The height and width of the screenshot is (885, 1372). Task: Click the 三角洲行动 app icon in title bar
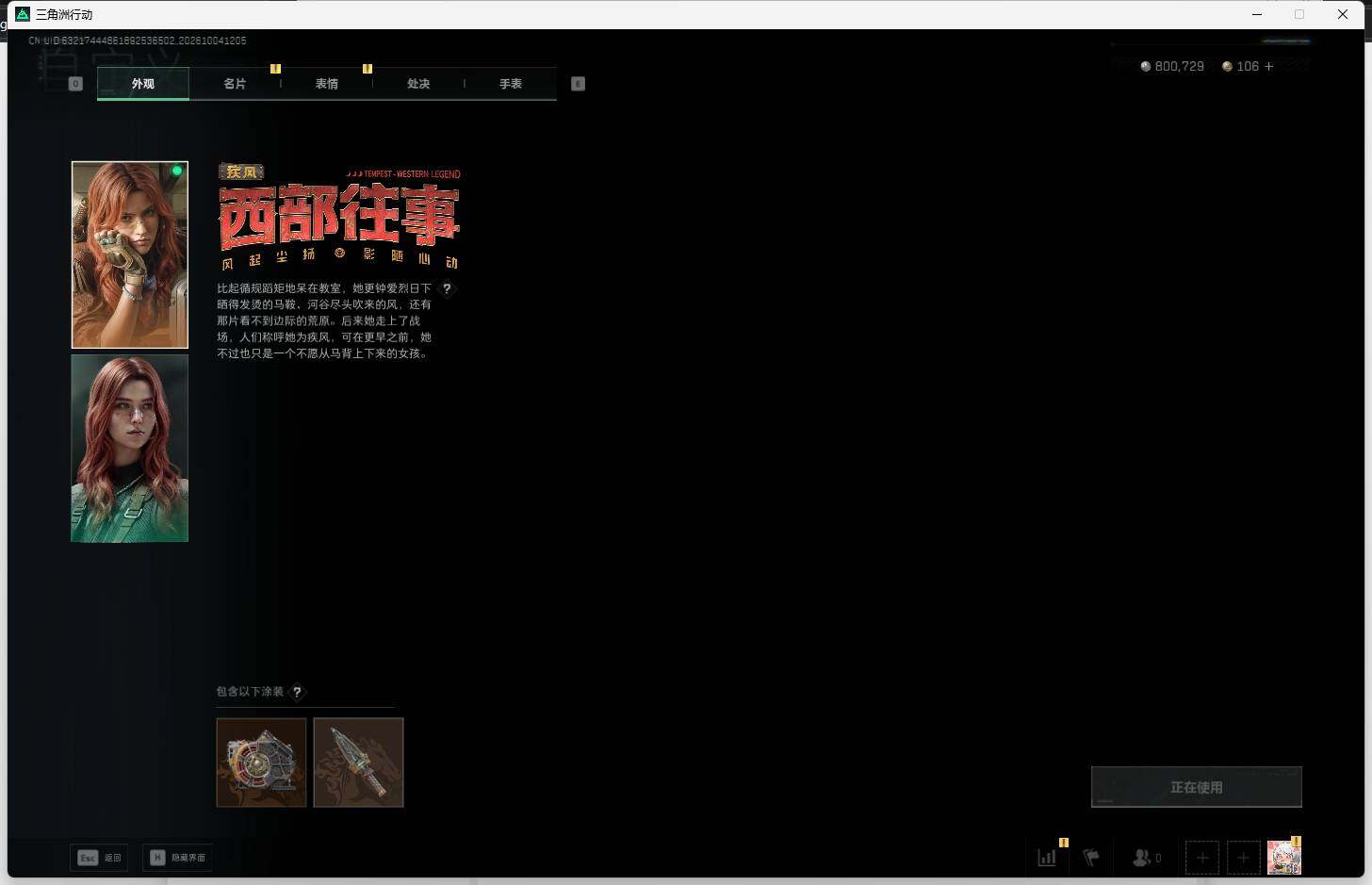pyautogui.click(x=23, y=14)
